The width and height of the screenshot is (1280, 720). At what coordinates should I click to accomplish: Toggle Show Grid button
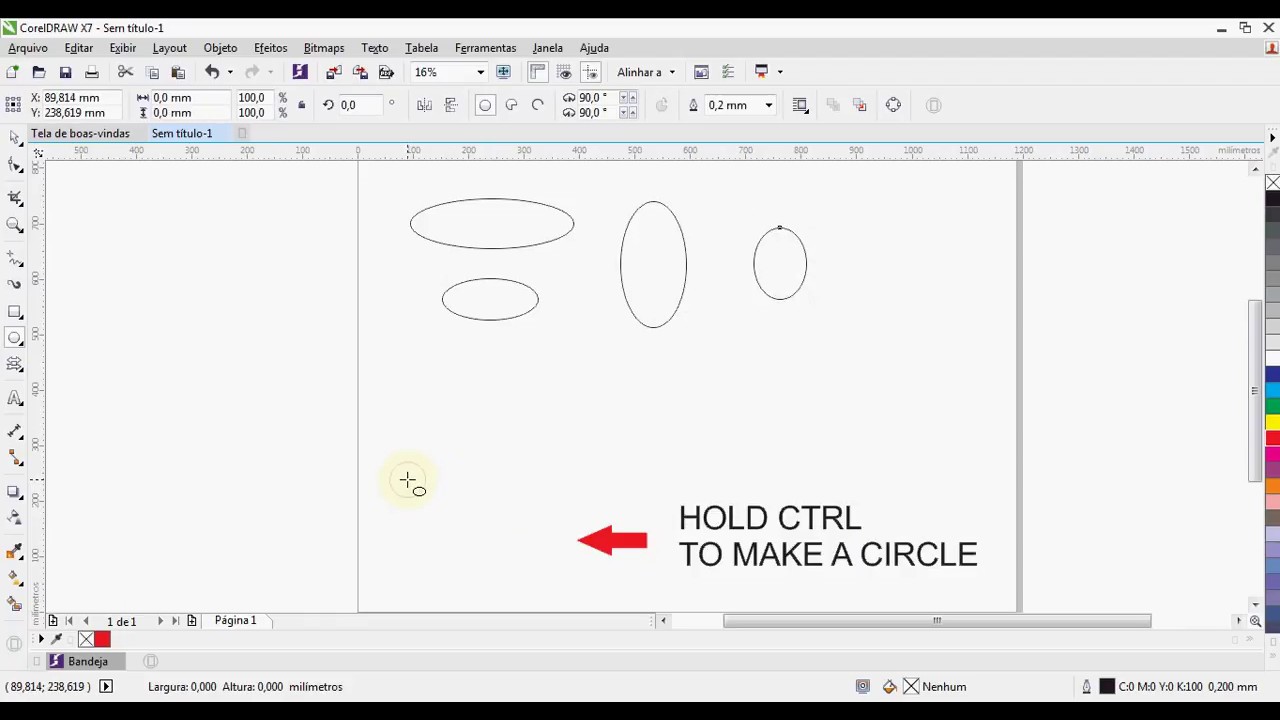tap(565, 72)
